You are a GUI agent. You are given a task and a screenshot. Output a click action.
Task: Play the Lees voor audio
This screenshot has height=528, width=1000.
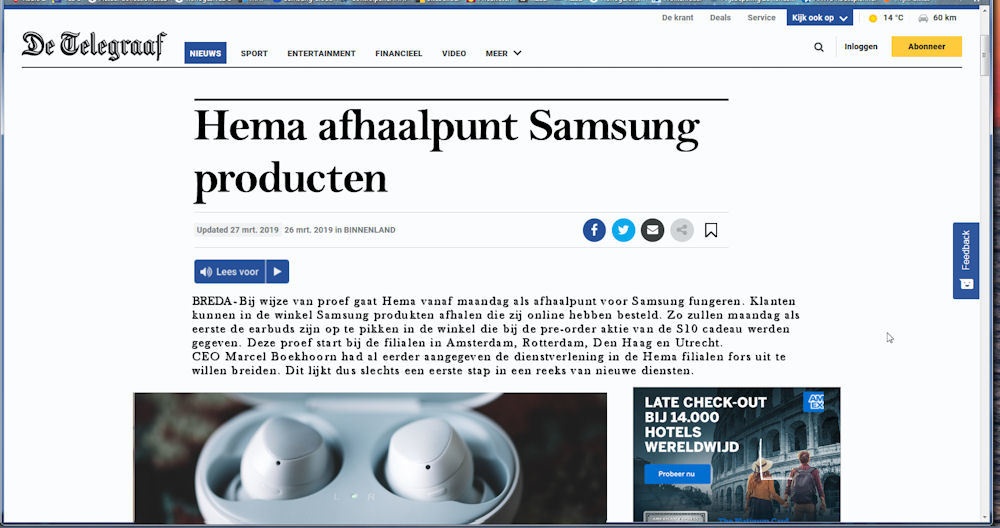point(277,272)
